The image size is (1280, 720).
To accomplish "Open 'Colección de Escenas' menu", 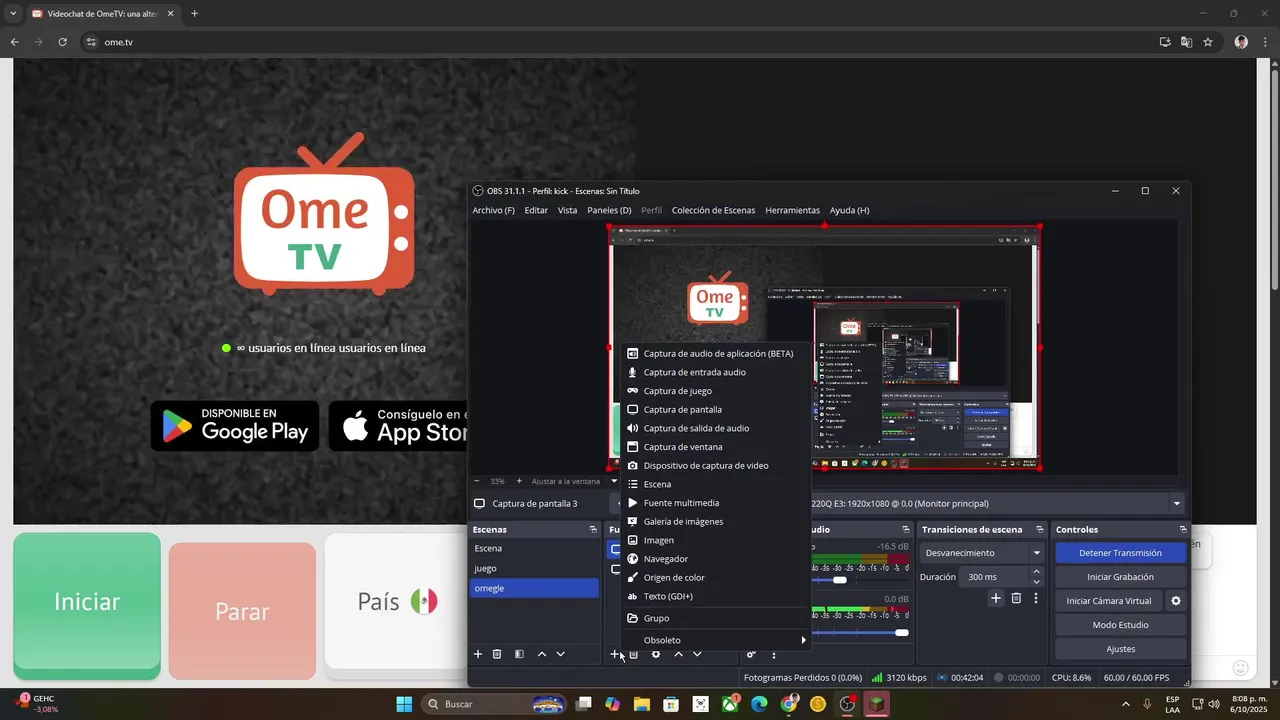I will click(713, 210).
